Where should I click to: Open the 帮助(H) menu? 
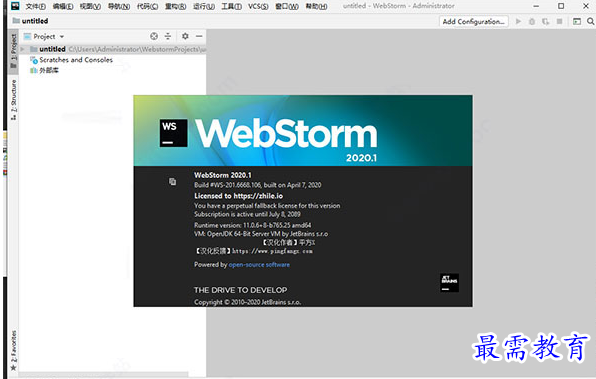pyautogui.click(x=316, y=6)
